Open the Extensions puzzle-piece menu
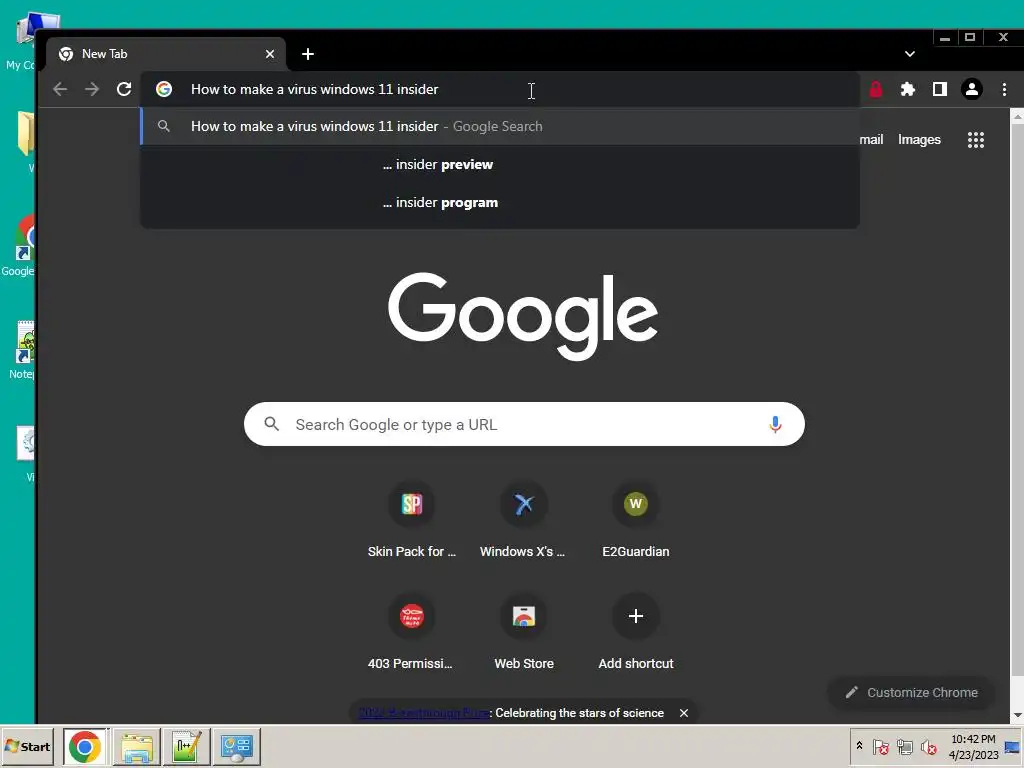Screen dimensions: 1024x768 [x=908, y=89]
